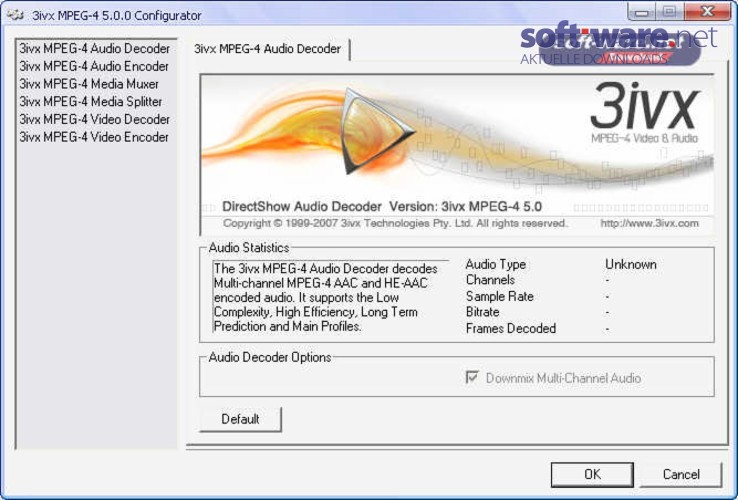Select 3ivx MPEG-4 Media Splitter entry
738x500 pixels.
coord(90,102)
